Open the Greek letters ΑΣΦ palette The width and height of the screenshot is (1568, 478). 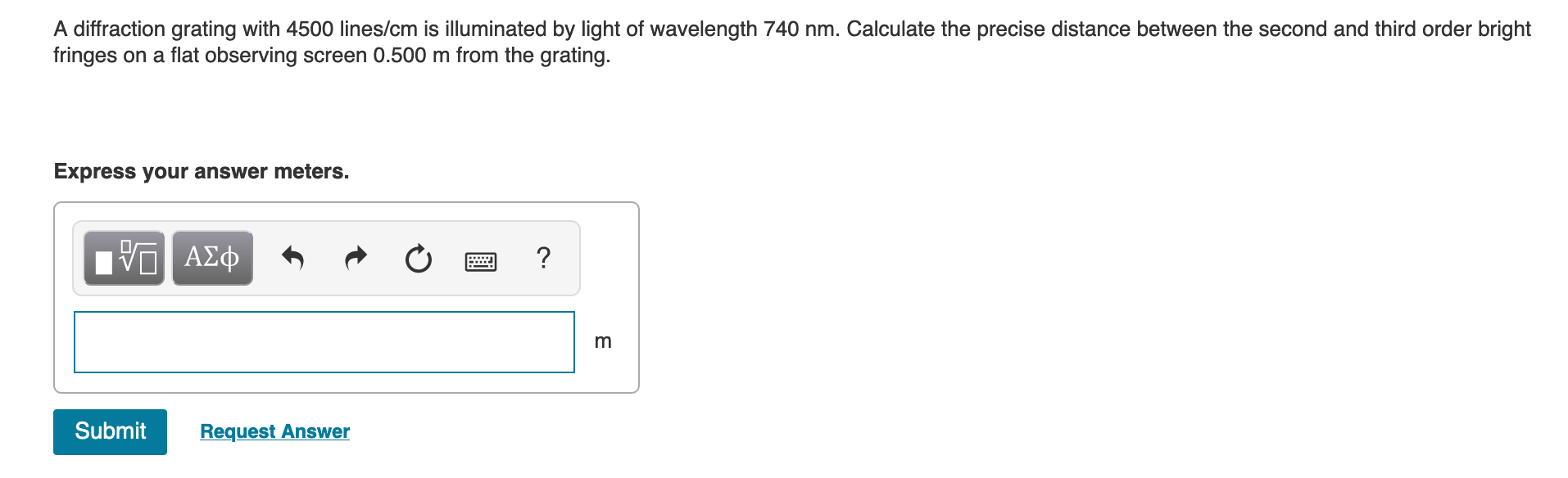coord(211,258)
